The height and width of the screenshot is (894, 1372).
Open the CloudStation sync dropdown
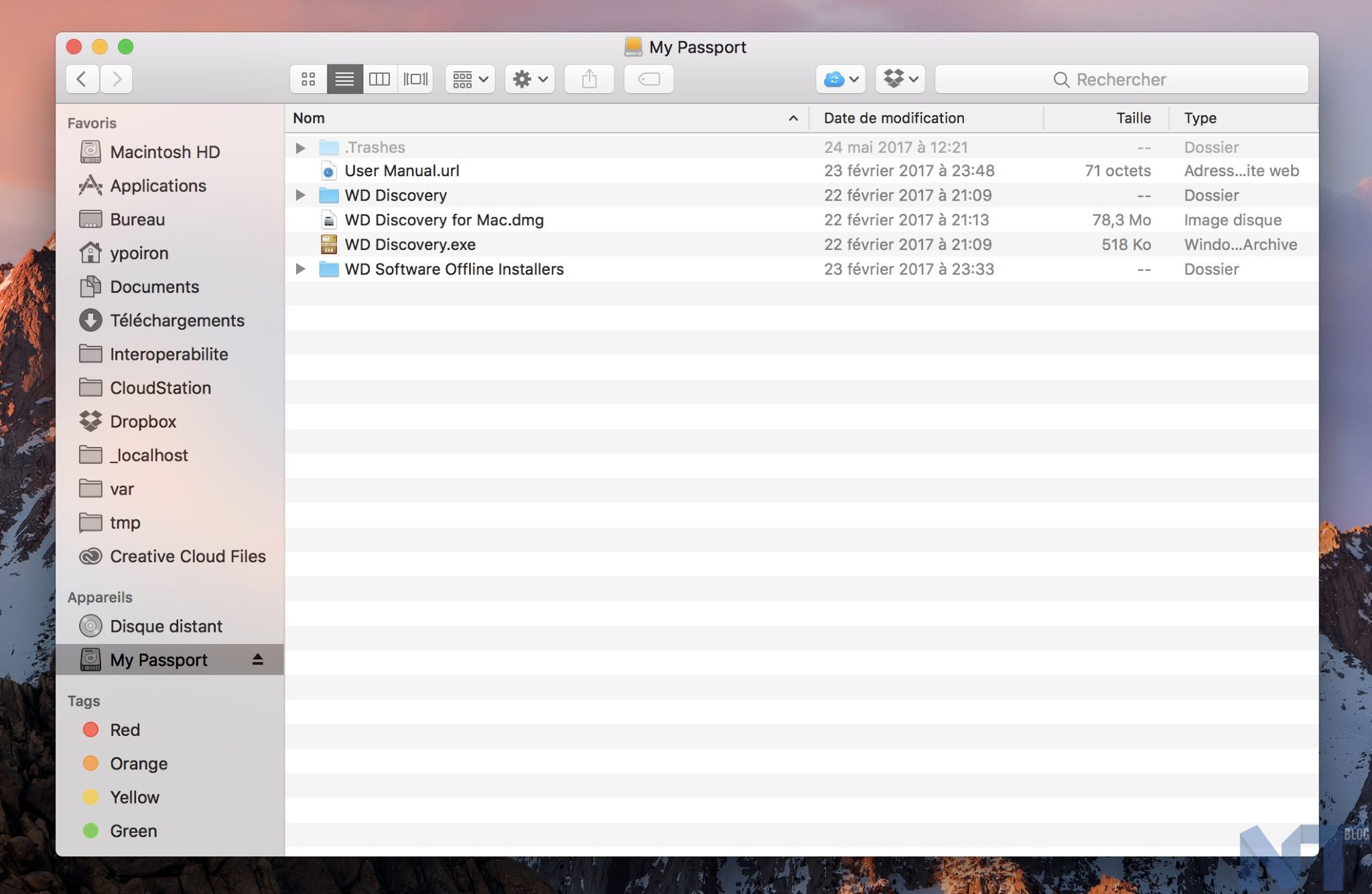point(841,79)
